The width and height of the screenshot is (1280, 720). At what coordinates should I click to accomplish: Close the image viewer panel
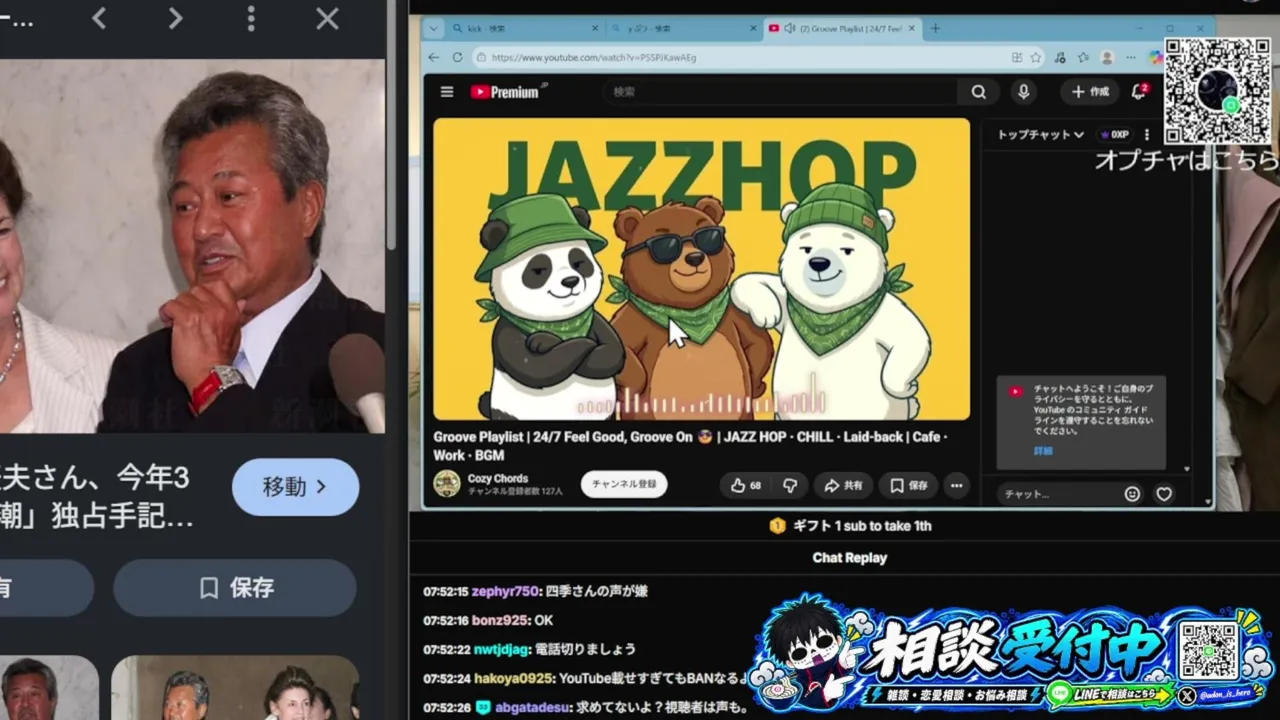[327, 18]
